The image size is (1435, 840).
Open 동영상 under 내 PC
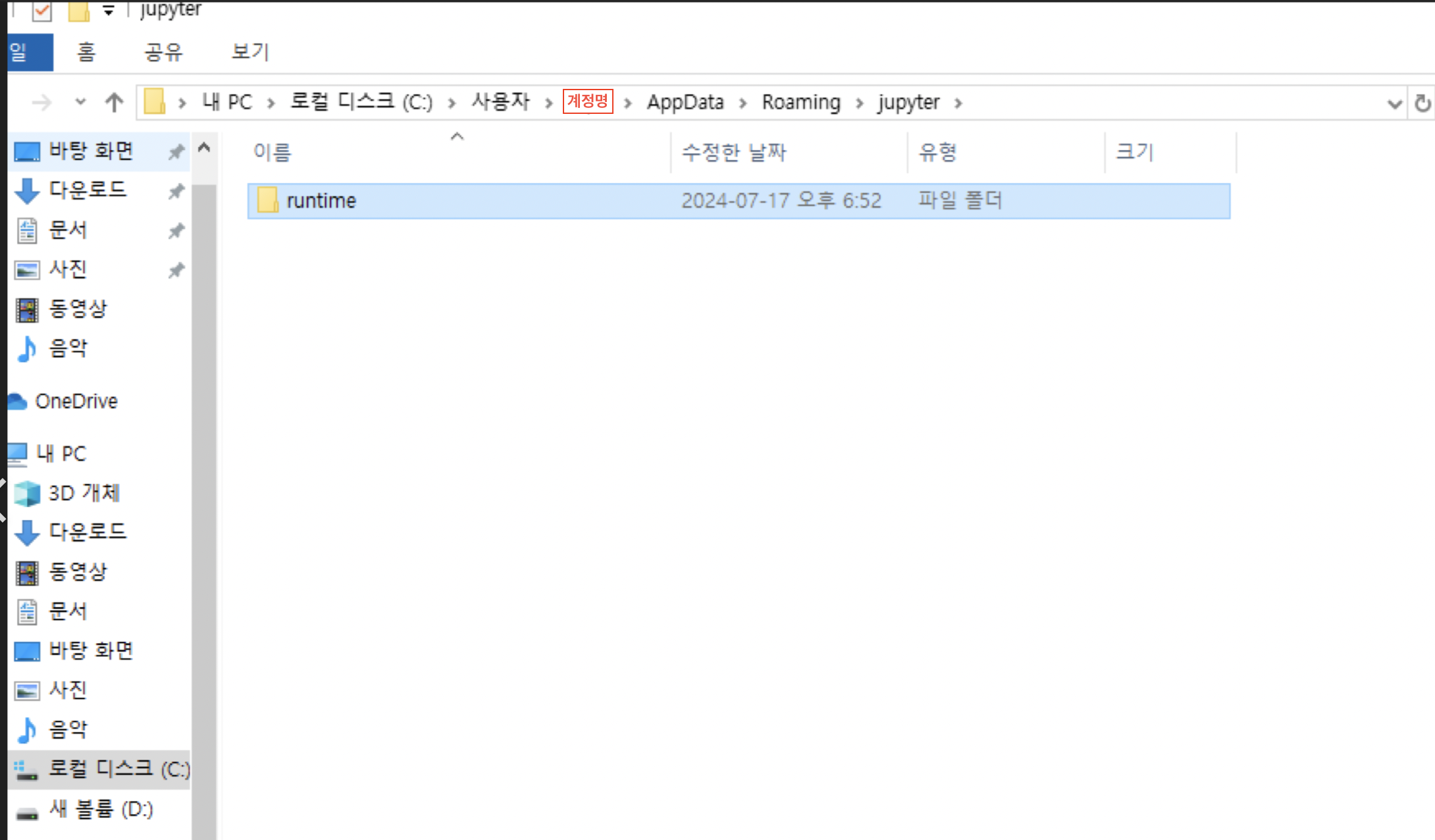pos(78,571)
